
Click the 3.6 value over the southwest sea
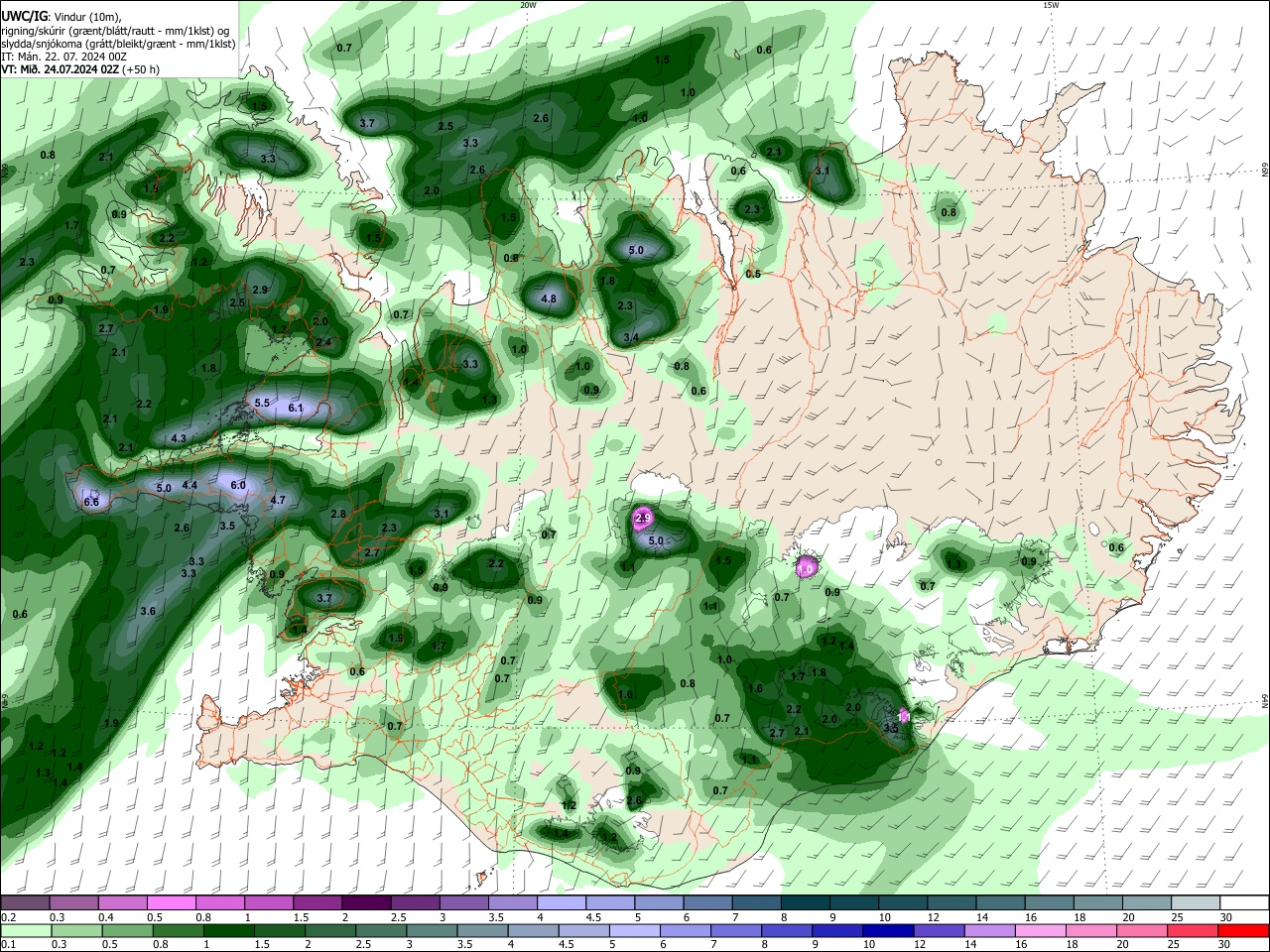pos(148,611)
